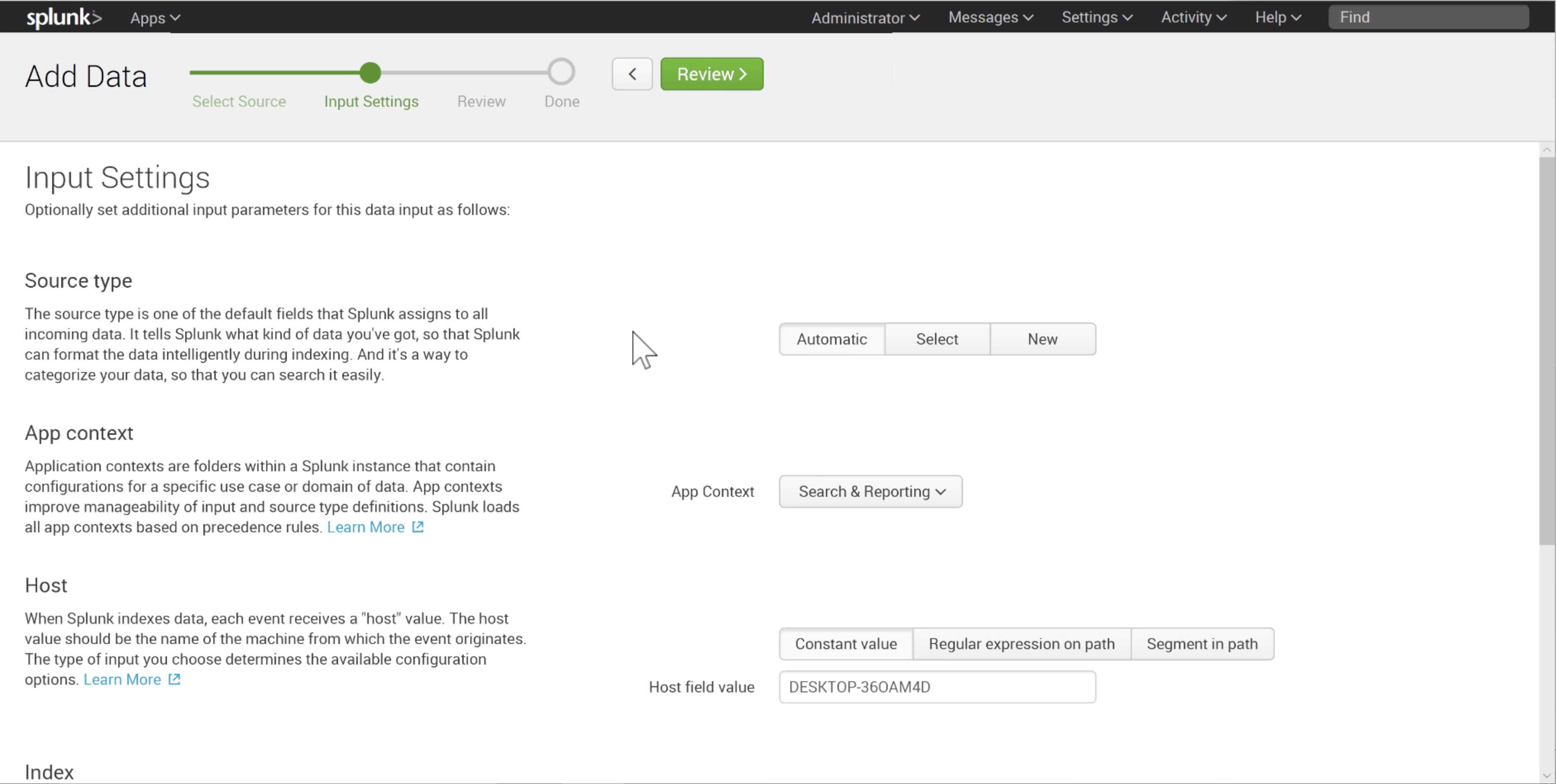Screen dimensions: 1556x784
Task: Click the Input Settings step tab
Action: pos(371,100)
